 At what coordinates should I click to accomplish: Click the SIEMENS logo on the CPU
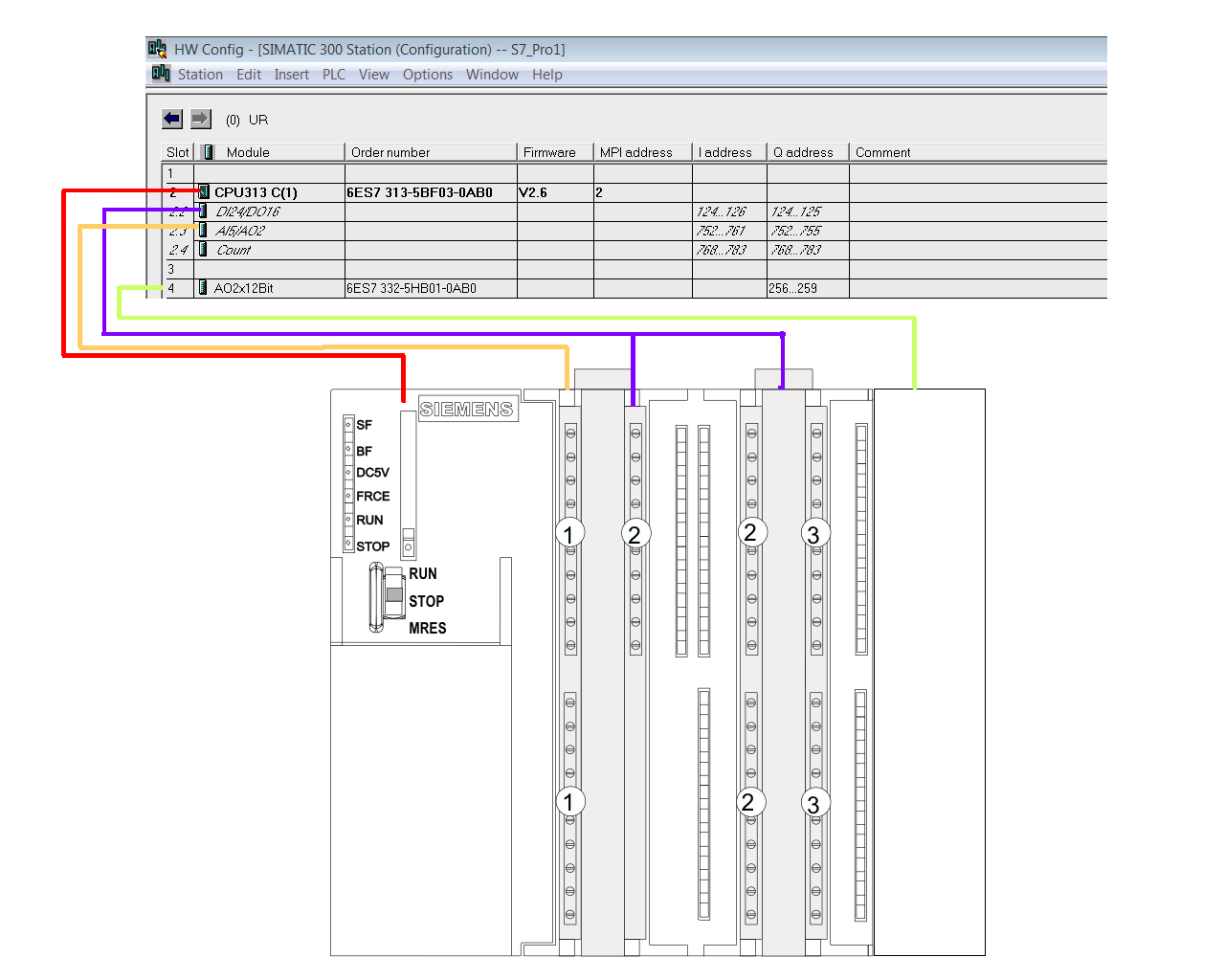(x=467, y=409)
